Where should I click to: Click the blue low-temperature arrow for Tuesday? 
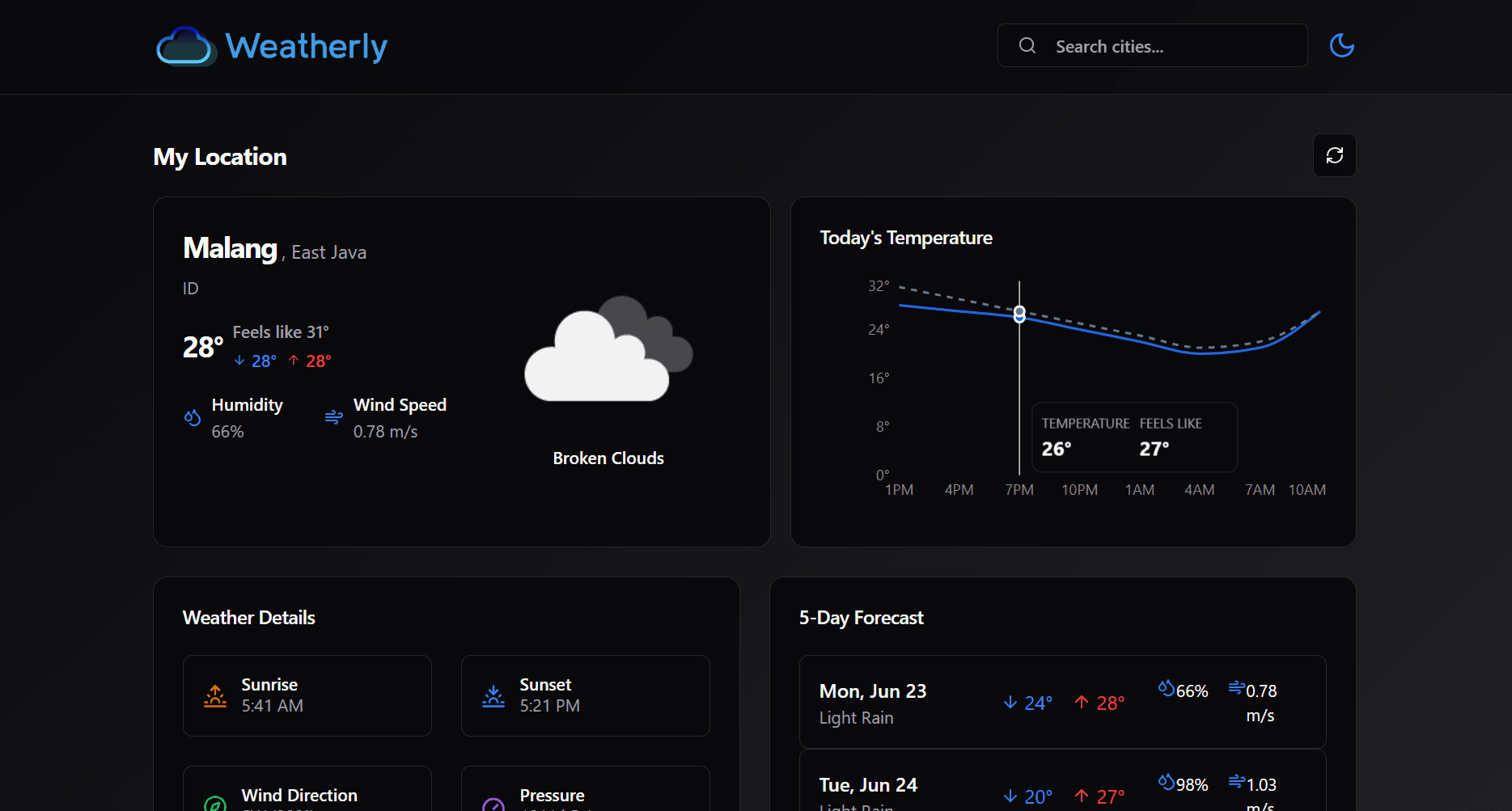(1009, 796)
